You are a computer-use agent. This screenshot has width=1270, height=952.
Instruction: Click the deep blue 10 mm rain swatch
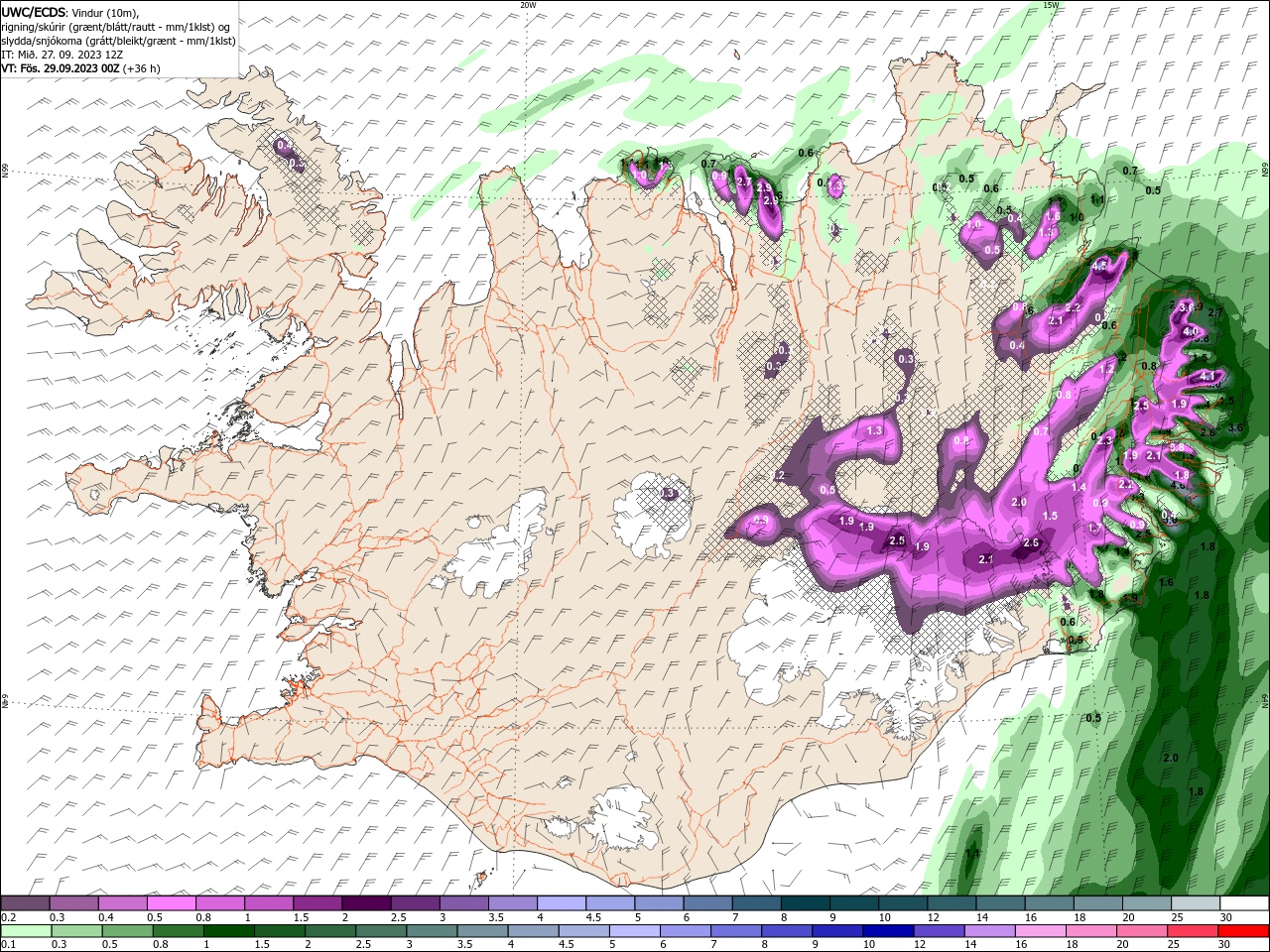click(888, 931)
